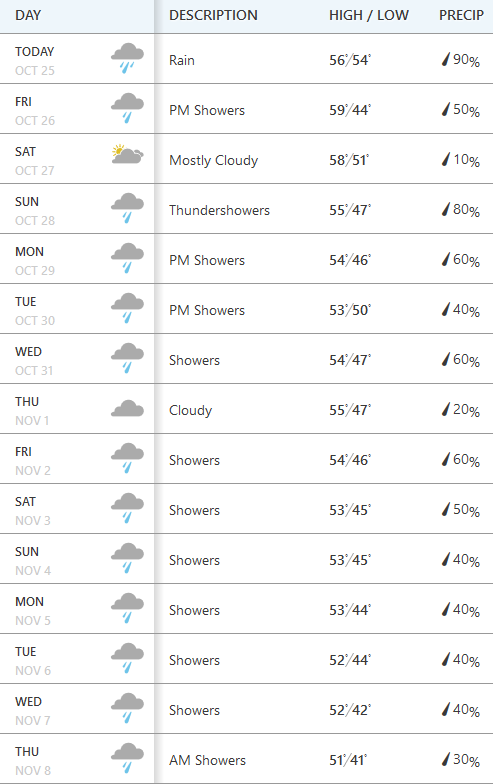Click the PRECIP column header
Viewport: 493px width, 784px height.
(x=461, y=15)
